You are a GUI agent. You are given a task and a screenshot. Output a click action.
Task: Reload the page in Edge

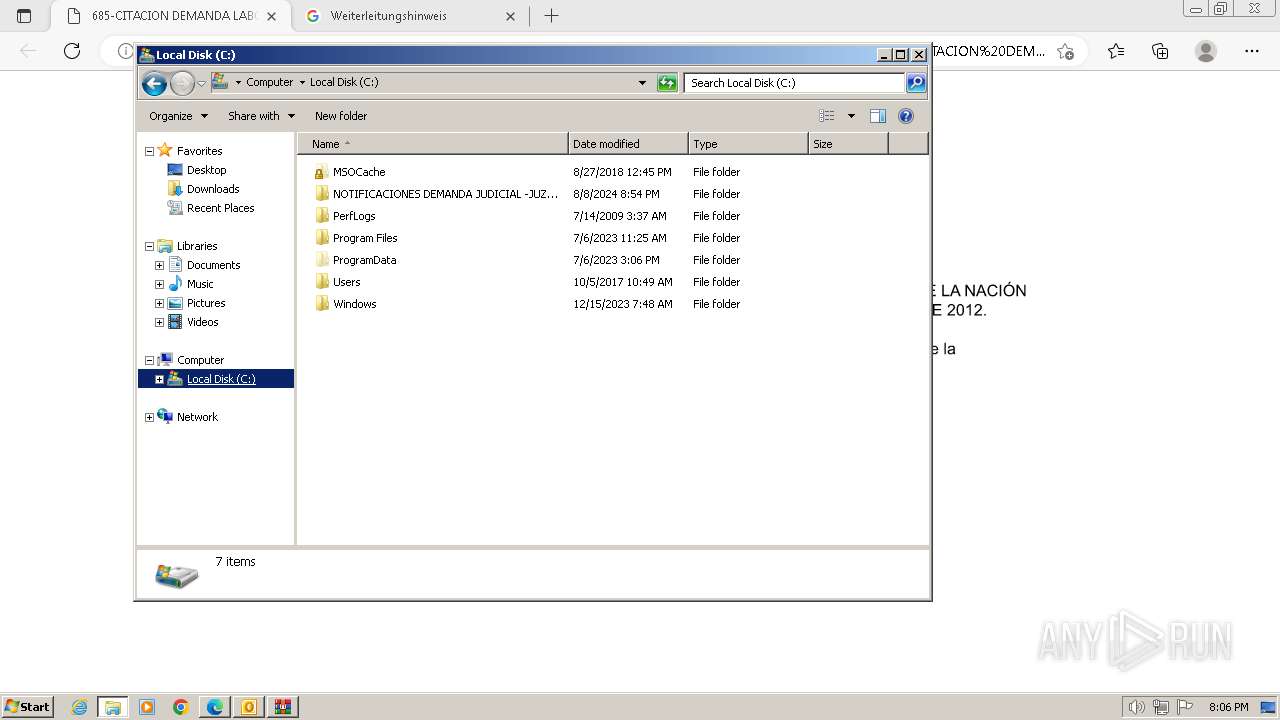72,51
